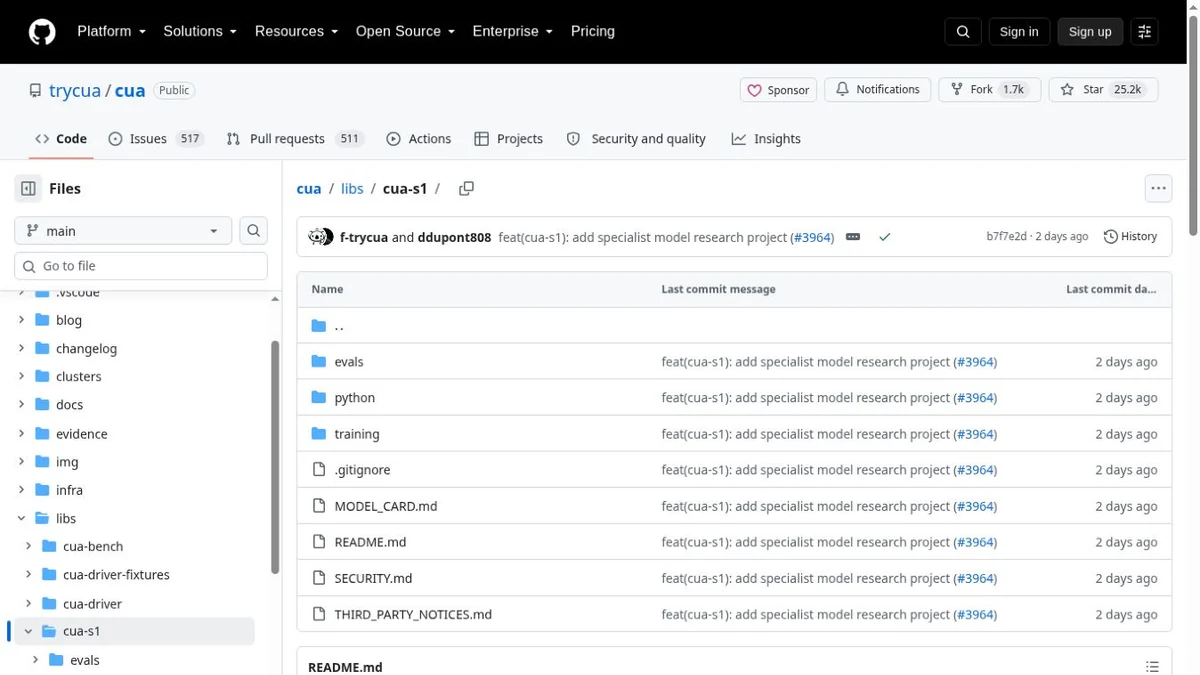Open the main branch selector dropdown
Viewport: 1200px width, 675px height.
123,231
